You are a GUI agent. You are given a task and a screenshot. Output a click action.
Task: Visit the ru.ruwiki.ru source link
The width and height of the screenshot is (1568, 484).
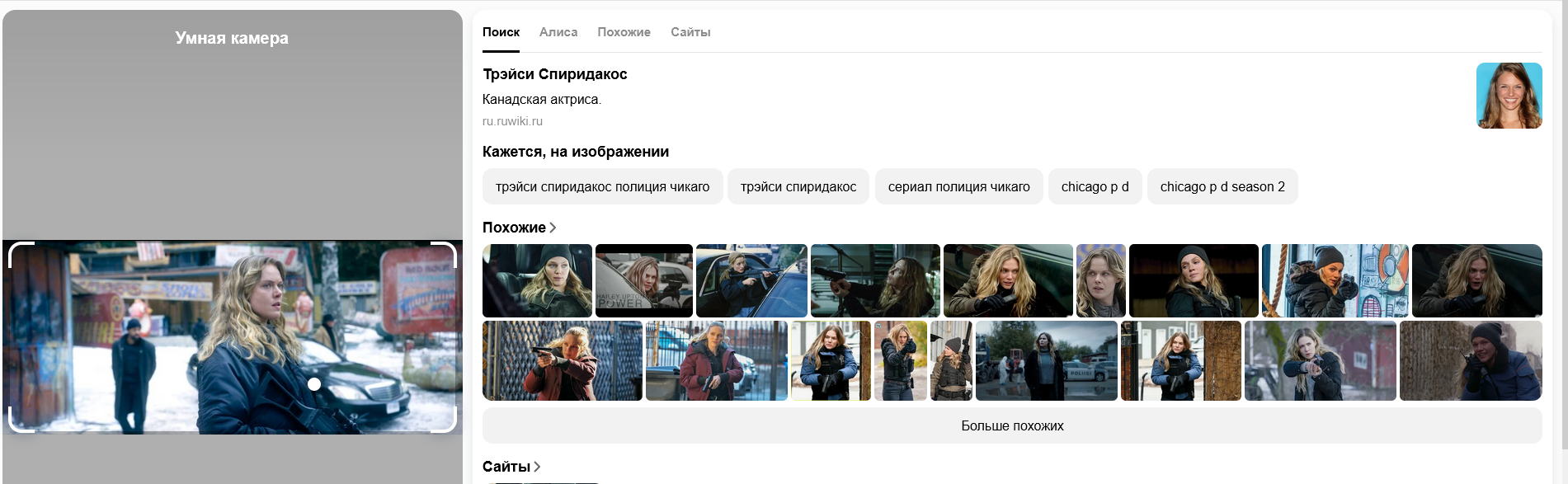[x=512, y=121]
